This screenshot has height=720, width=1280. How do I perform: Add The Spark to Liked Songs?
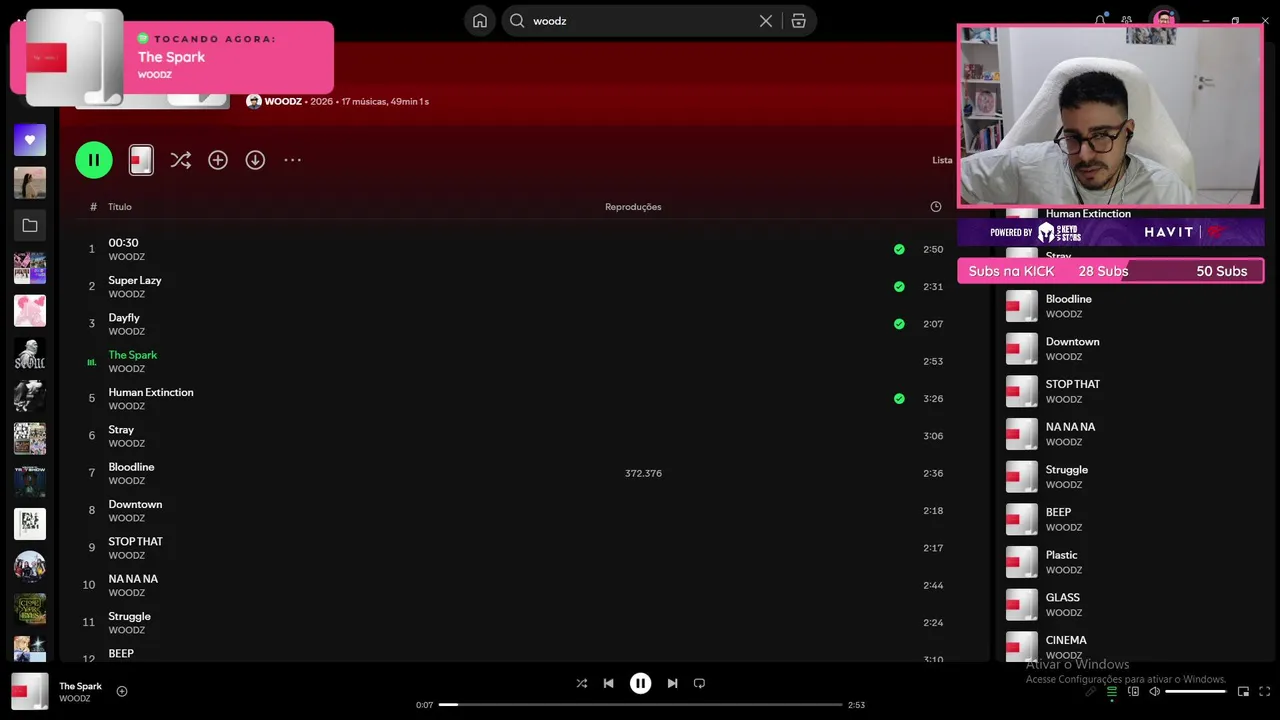point(122,691)
